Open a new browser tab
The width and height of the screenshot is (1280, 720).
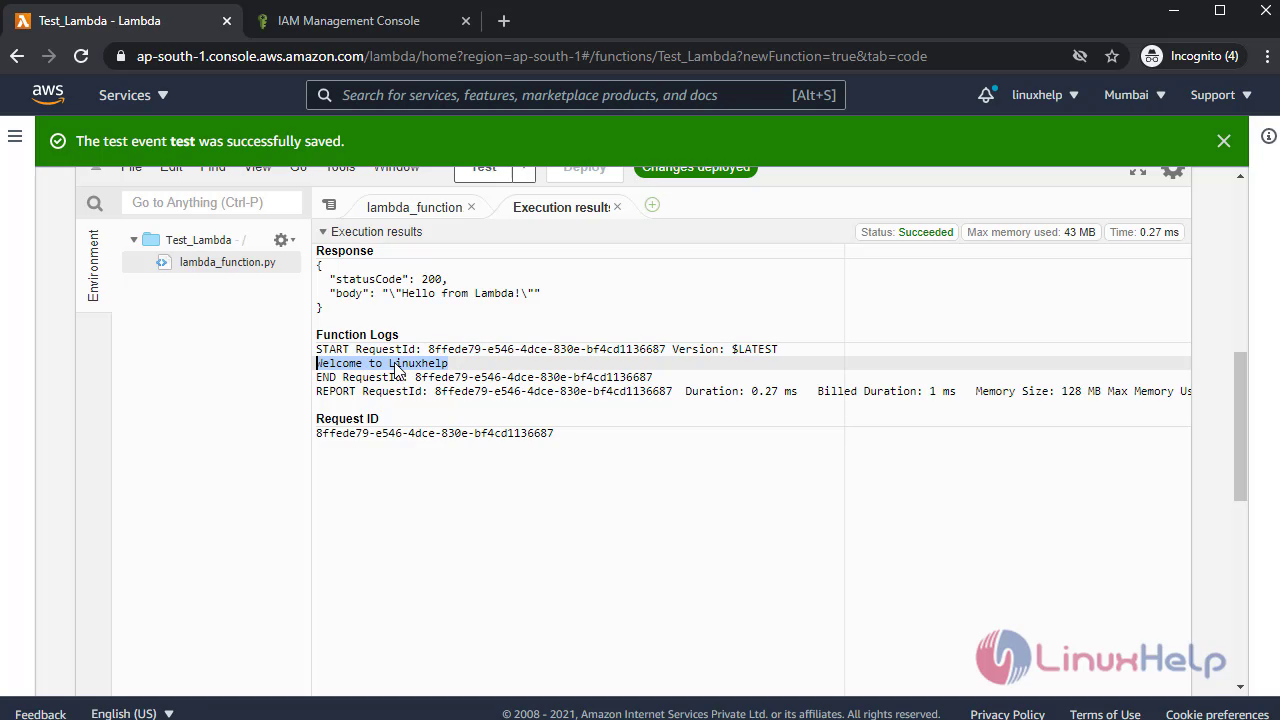(x=503, y=21)
